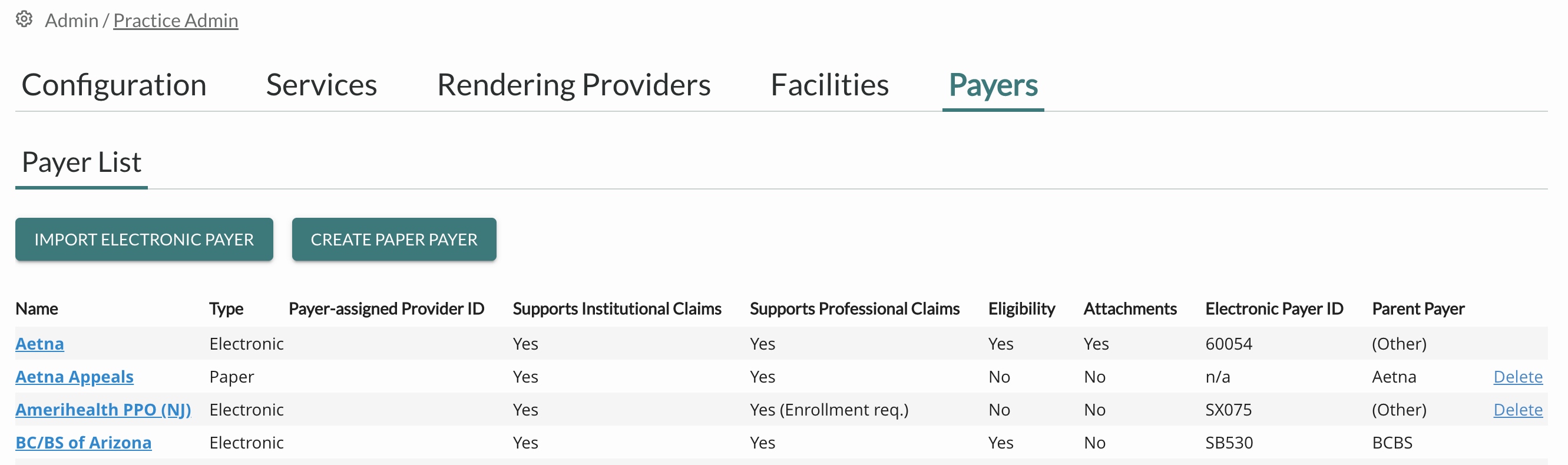Delete the Aetna Appeals payer
Screen dimensions: 1568x465
point(1517,377)
